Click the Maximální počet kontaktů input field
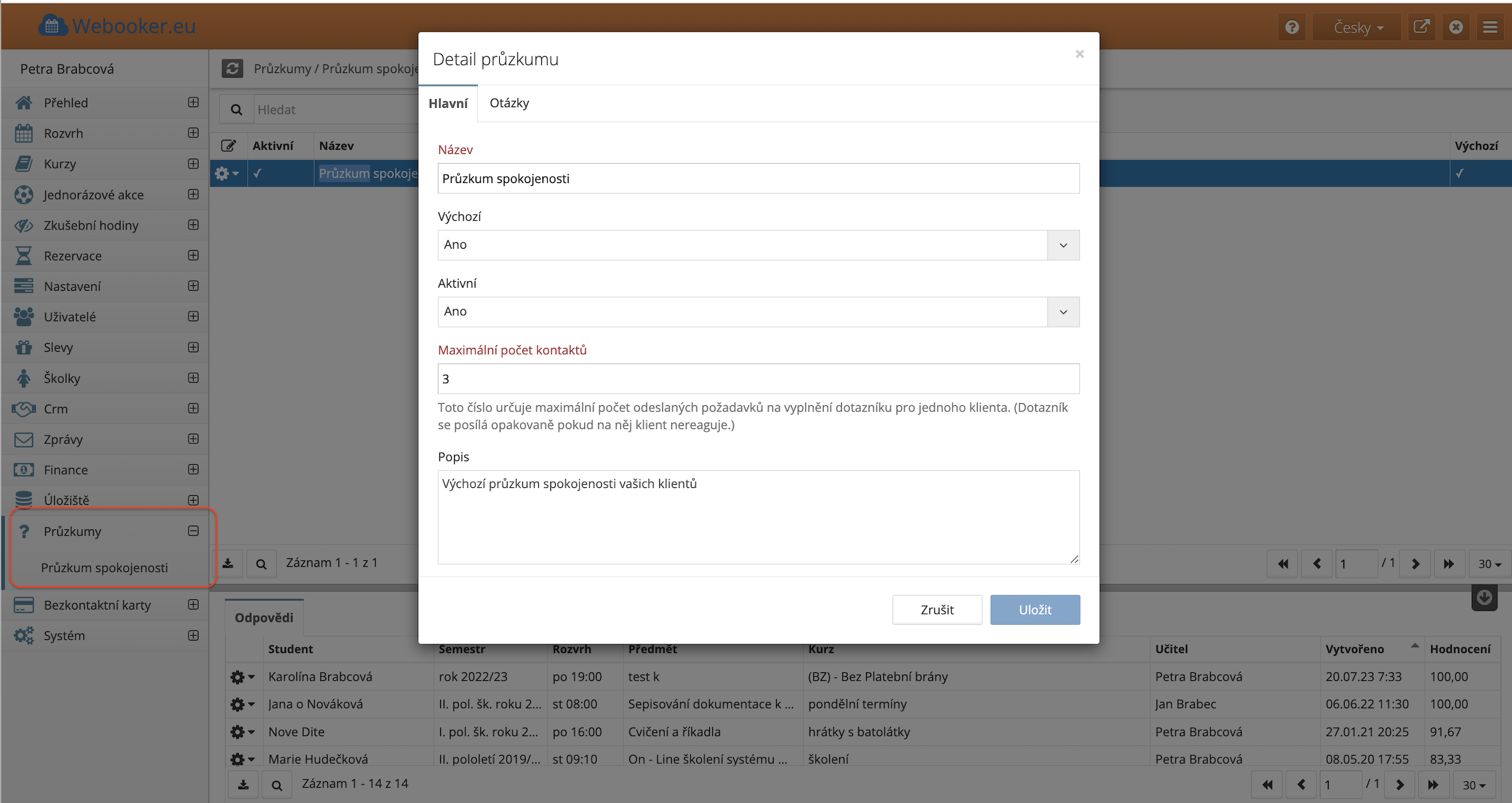This screenshot has width=1512, height=803. pyautogui.click(x=758, y=379)
